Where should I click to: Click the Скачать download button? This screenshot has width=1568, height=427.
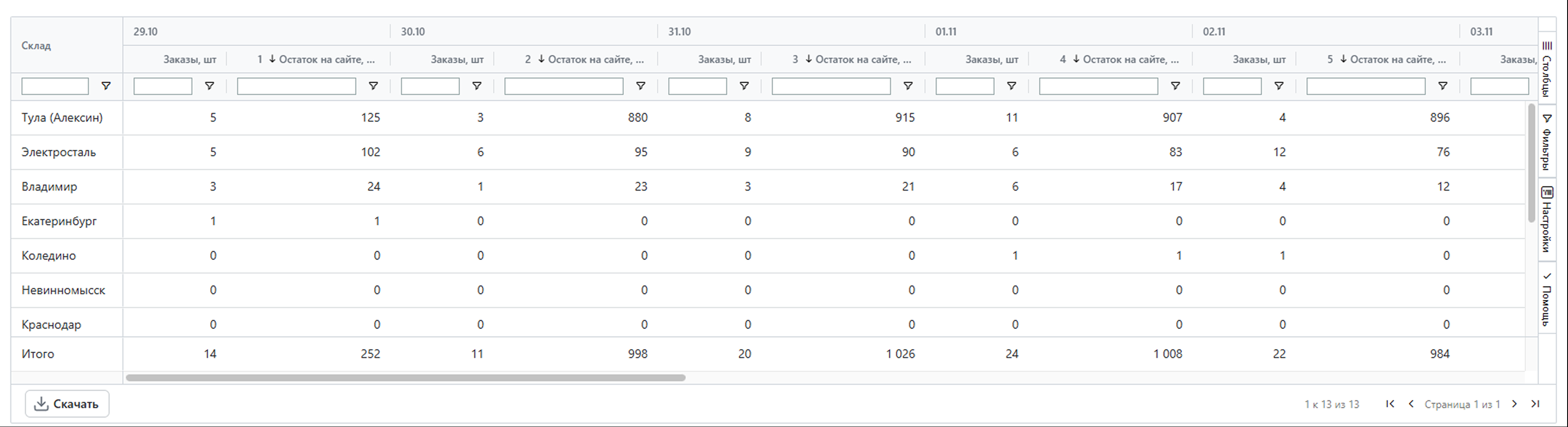pyautogui.click(x=67, y=404)
